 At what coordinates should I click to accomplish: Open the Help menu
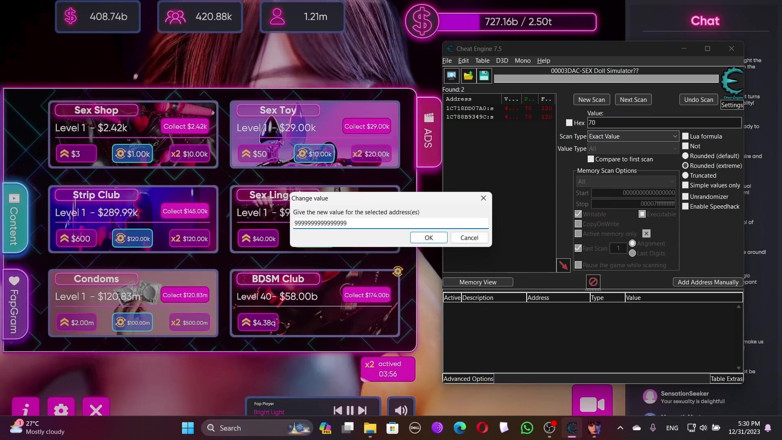[x=544, y=61]
